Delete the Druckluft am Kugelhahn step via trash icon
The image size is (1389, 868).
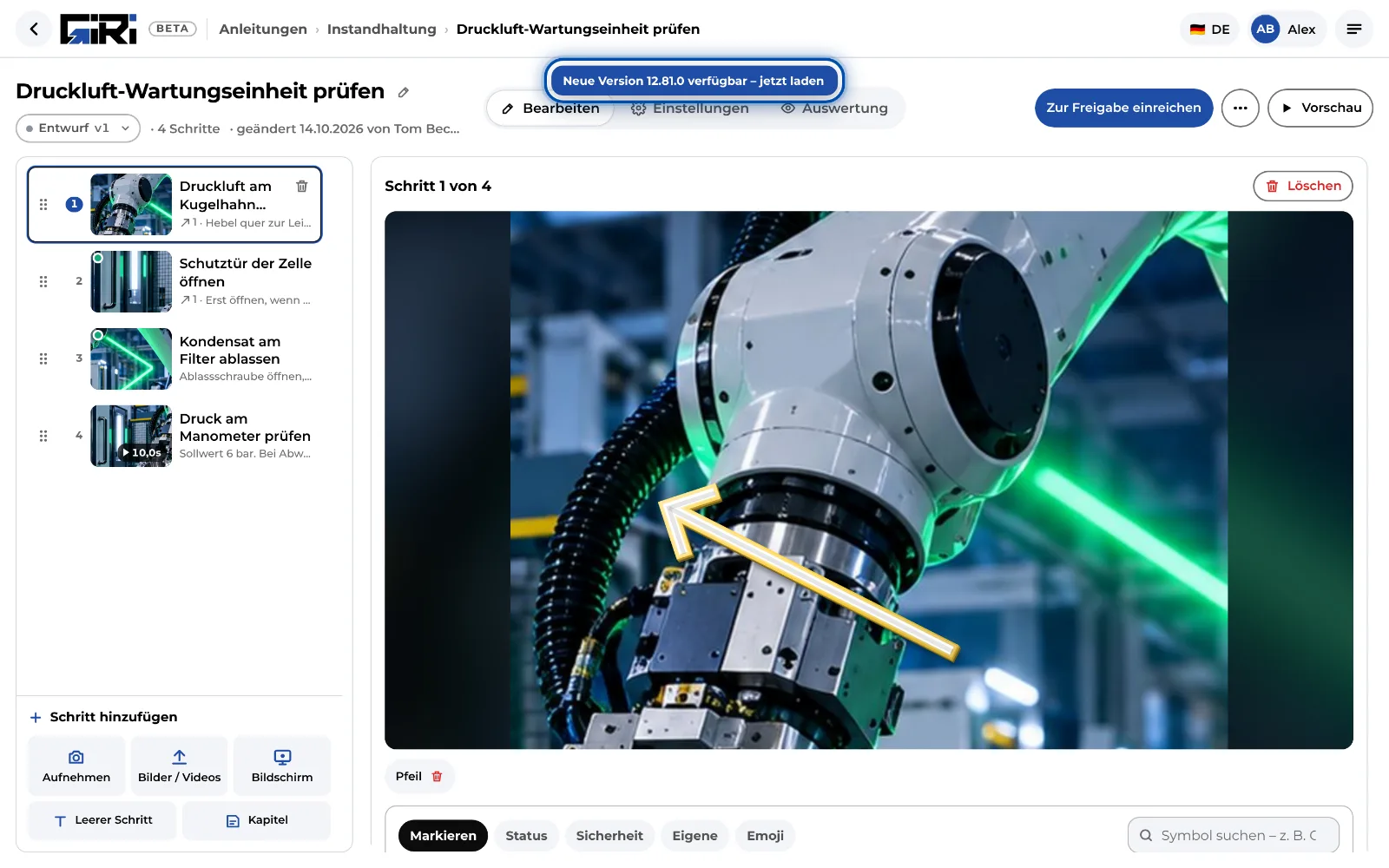[x=302, y=186]
